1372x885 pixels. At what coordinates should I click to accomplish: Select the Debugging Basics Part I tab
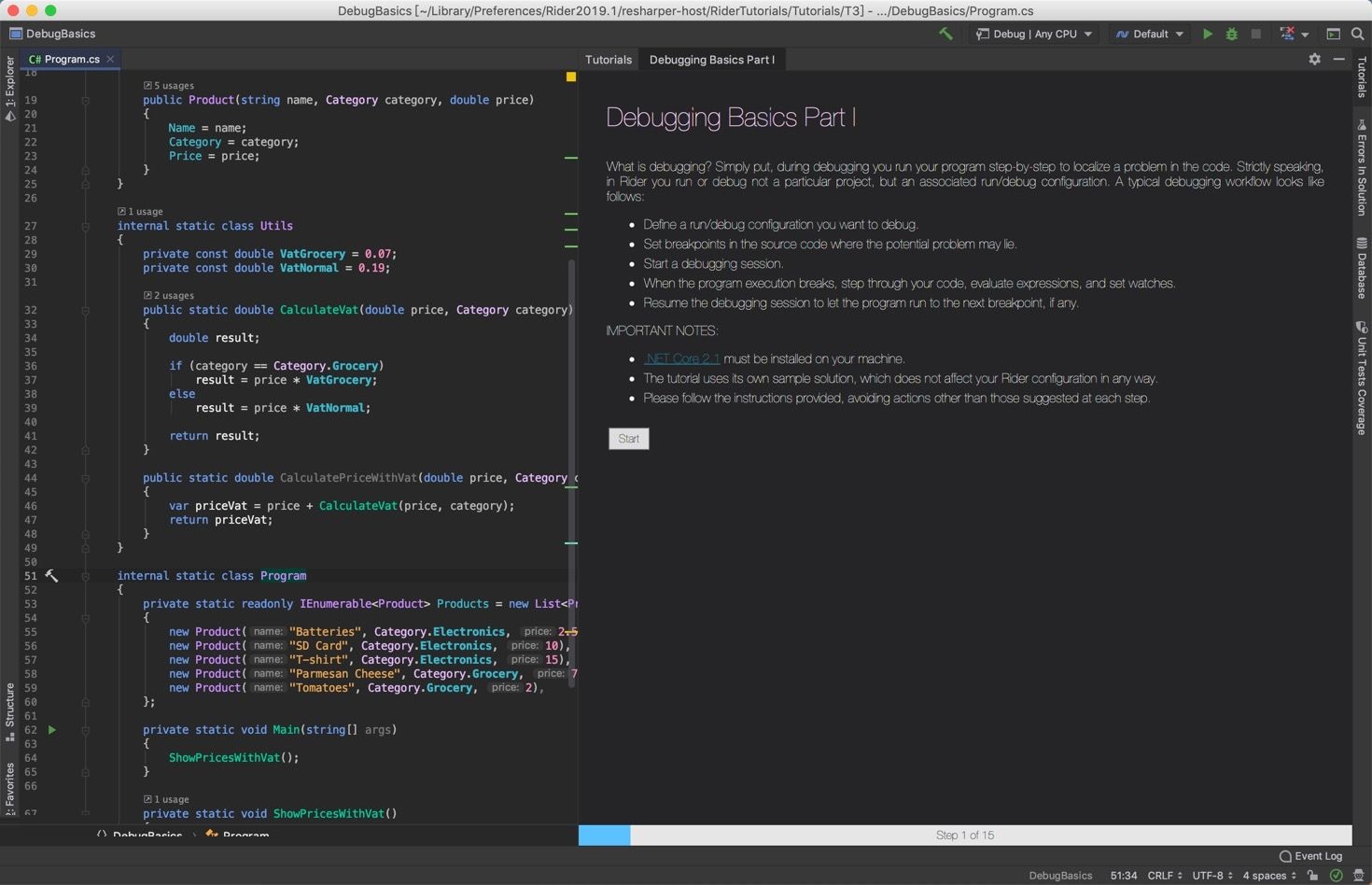tap(712, 59)
